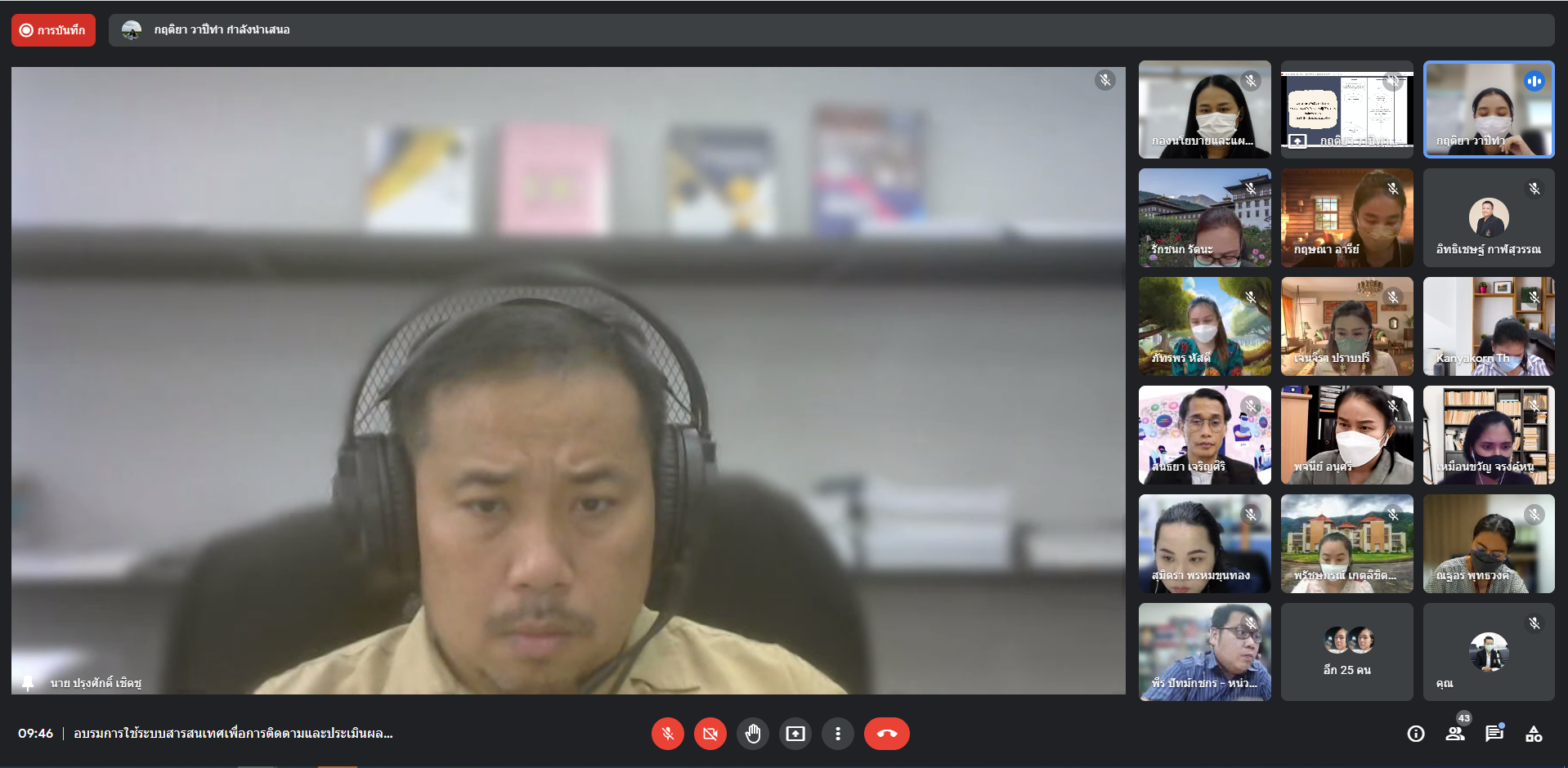
Task: Turn on the camera button
Action: click(710, 734)
